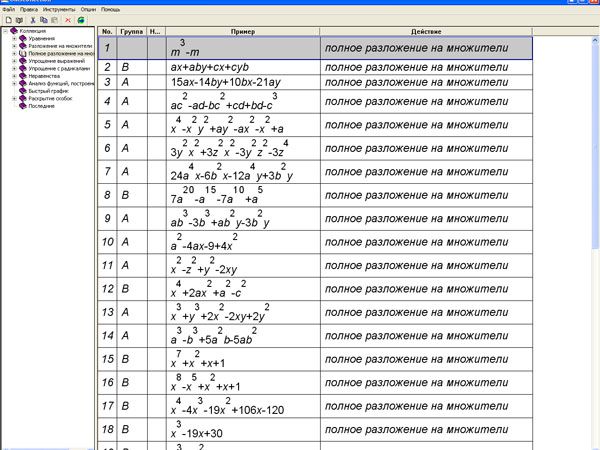Click the Paste toolbar icon
The width and height of the screenshot is (600, 450).
[x=53, y=19]
